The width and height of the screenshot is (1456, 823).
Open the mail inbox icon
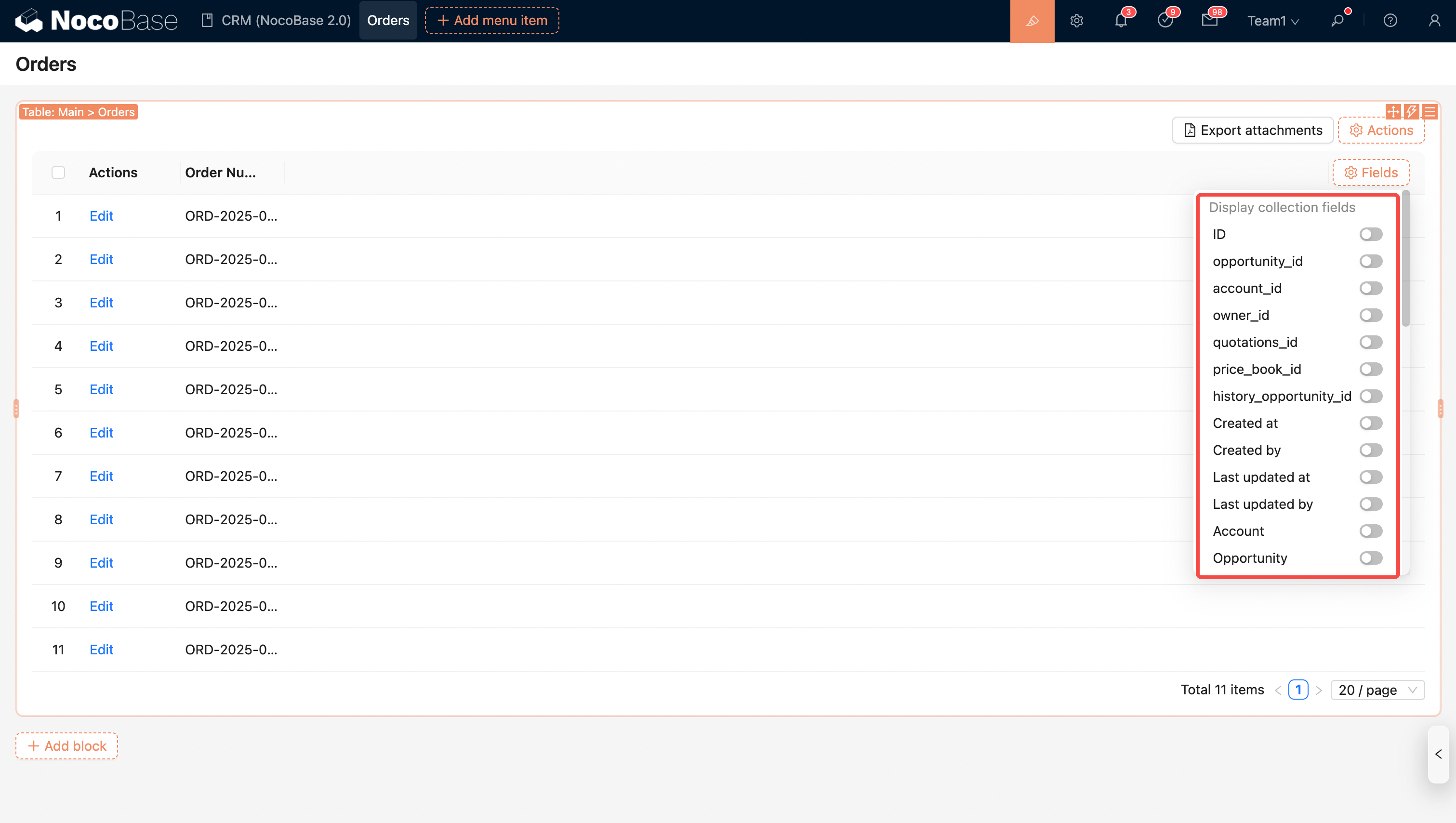pos(1209,21)
